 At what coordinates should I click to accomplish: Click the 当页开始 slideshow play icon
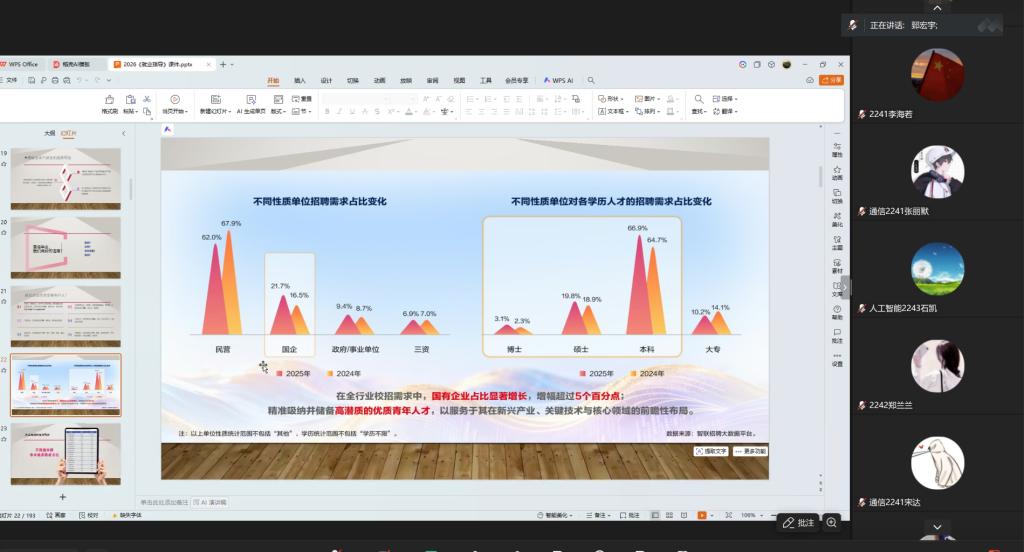click(x=174, y=101)
